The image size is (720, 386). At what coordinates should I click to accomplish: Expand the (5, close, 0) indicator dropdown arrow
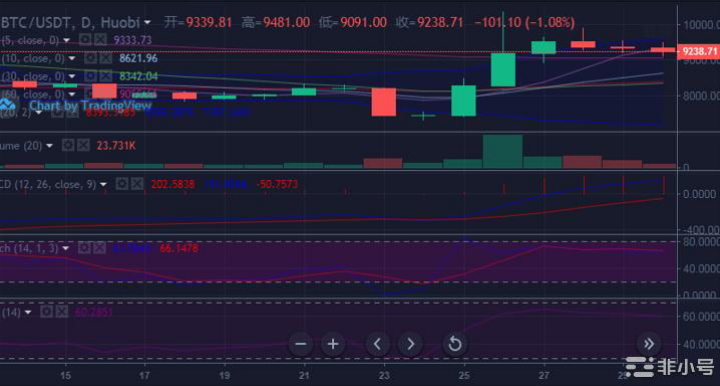click(x=67, y=40)
